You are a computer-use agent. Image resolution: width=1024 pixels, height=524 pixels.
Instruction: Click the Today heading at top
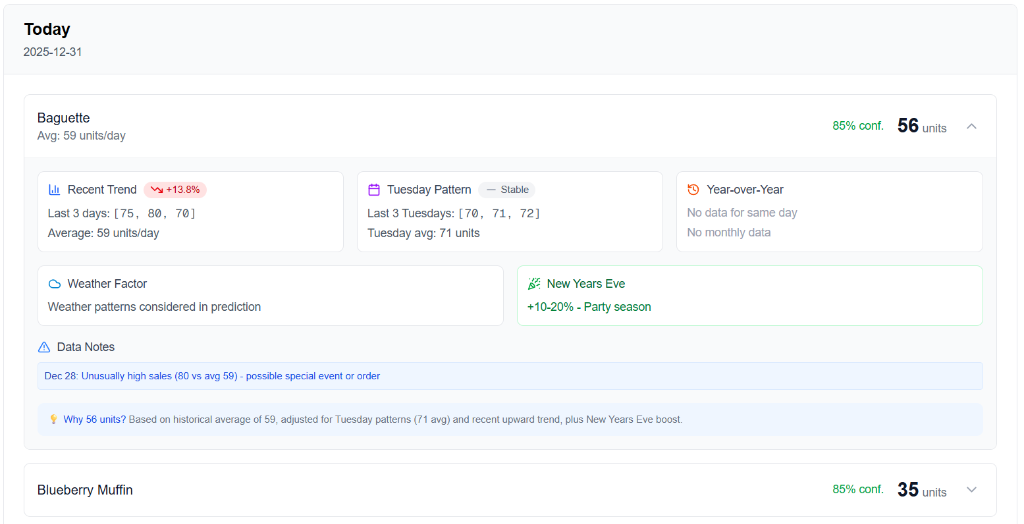[x=47, y=30]
